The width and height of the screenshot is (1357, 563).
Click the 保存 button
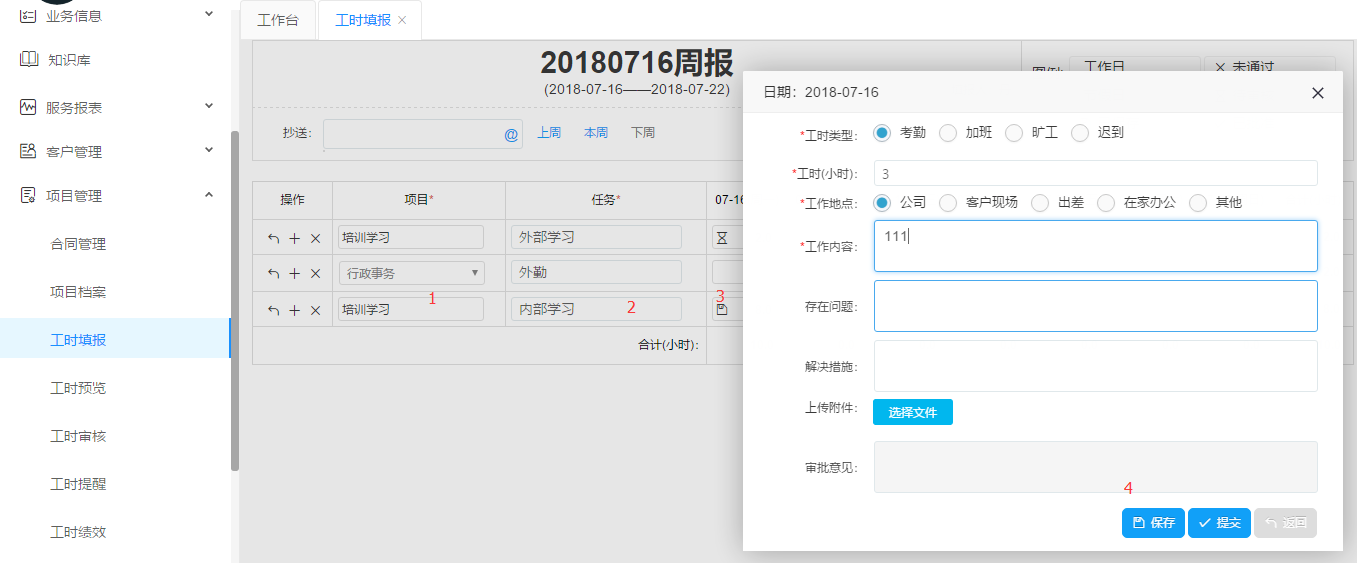[x=1153, y=523]
